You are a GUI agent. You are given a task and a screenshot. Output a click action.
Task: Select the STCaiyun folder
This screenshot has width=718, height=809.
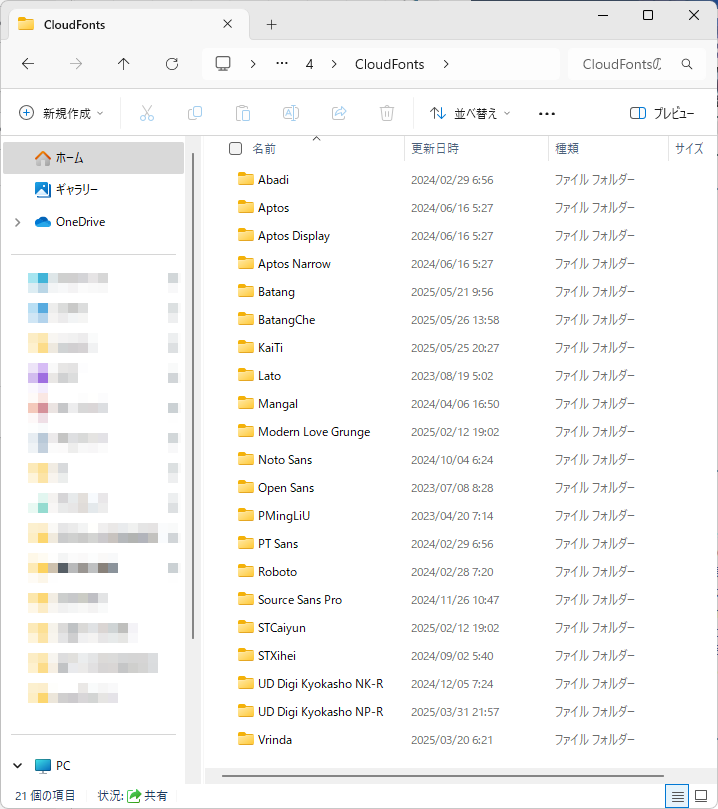click(x=282, y=628)
